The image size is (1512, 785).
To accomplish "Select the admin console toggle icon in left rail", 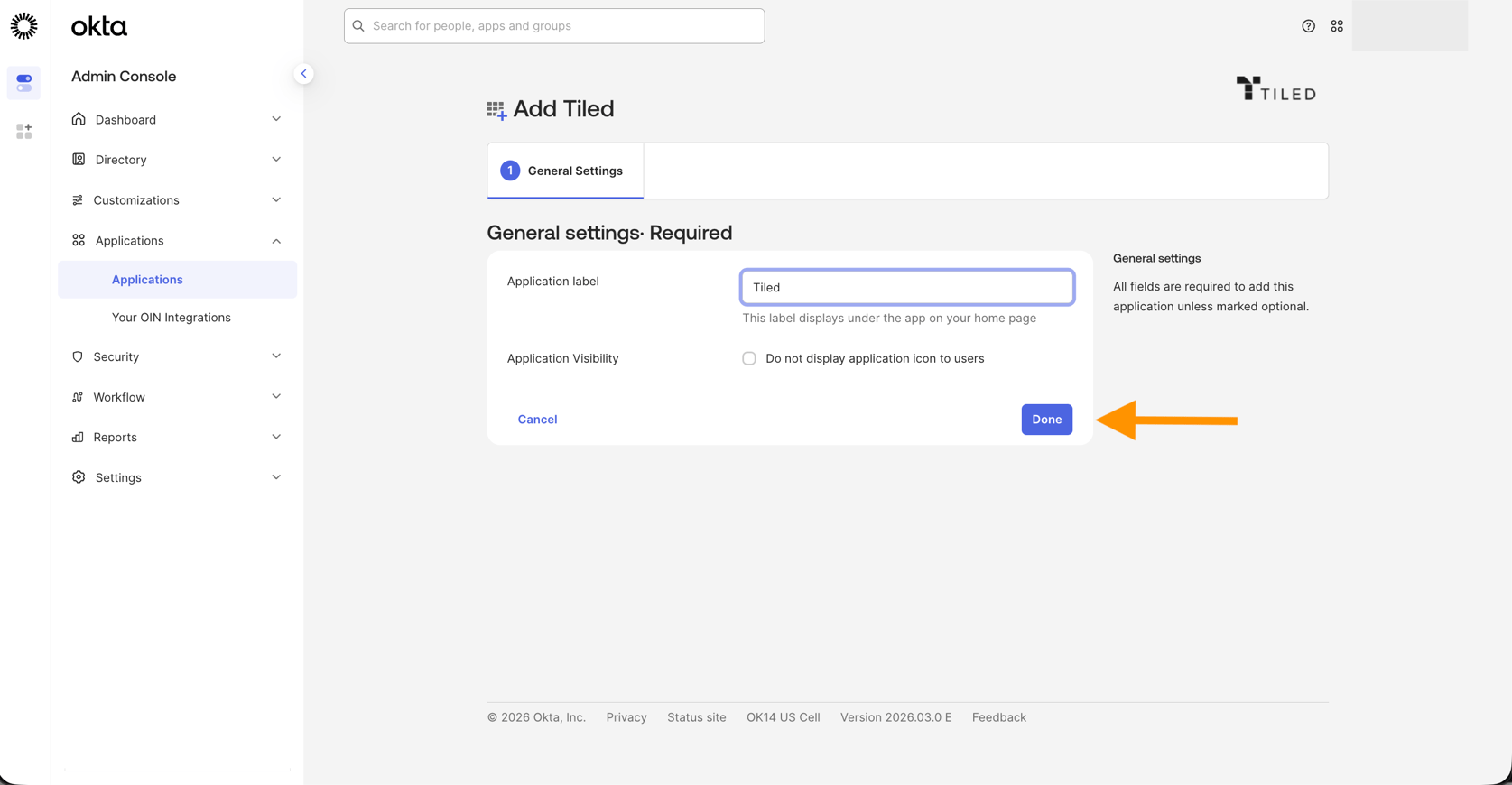I will click(x=24, y=83).
